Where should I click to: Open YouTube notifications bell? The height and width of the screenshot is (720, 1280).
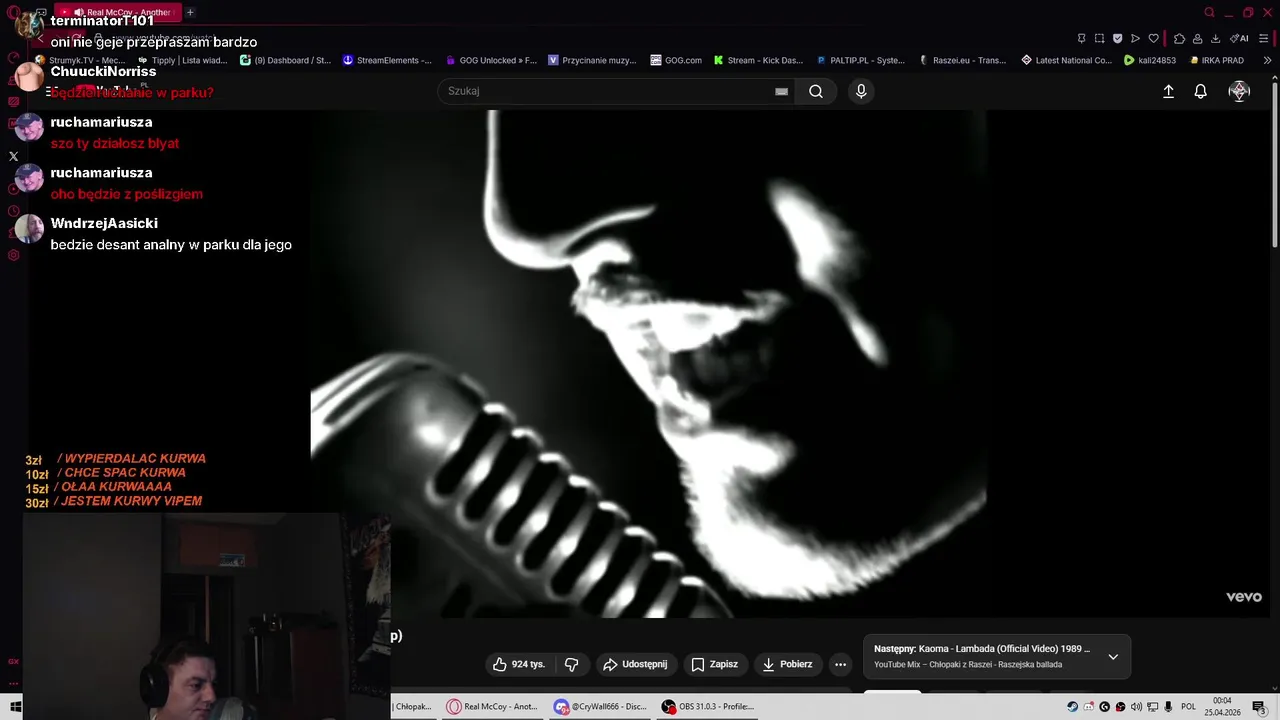[x=1201, y=91]
